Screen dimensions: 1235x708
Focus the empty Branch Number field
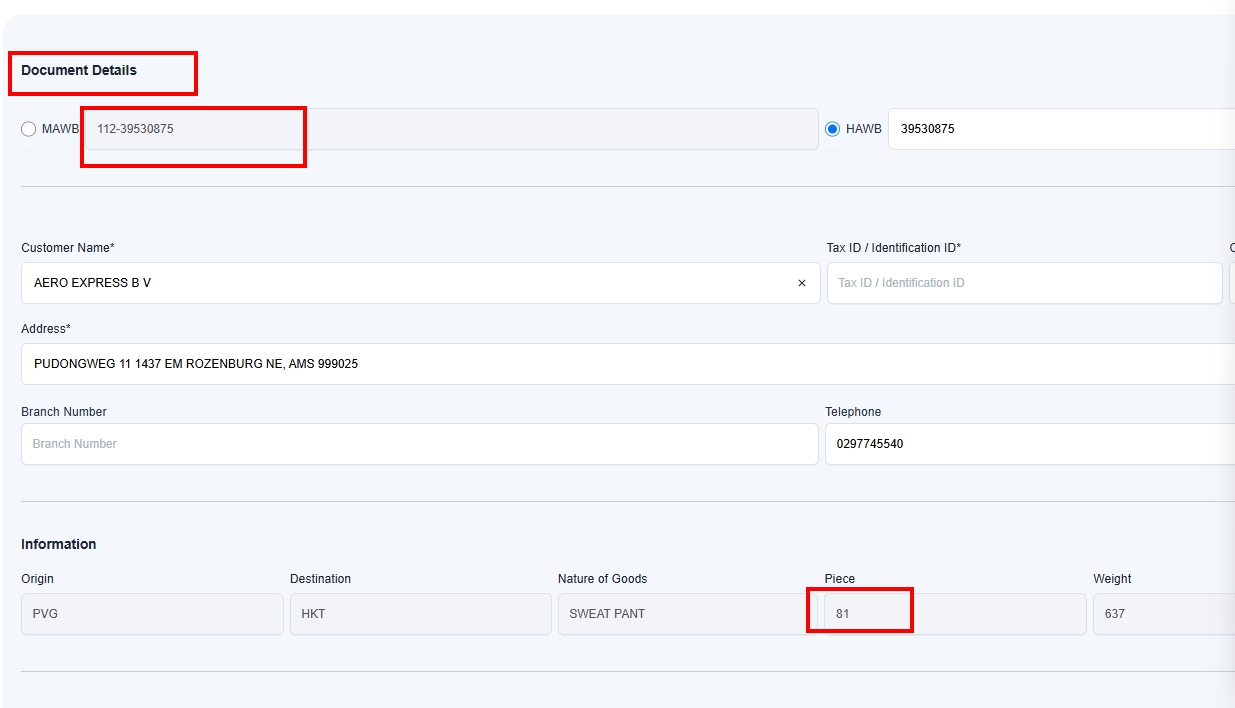point(419,444)
